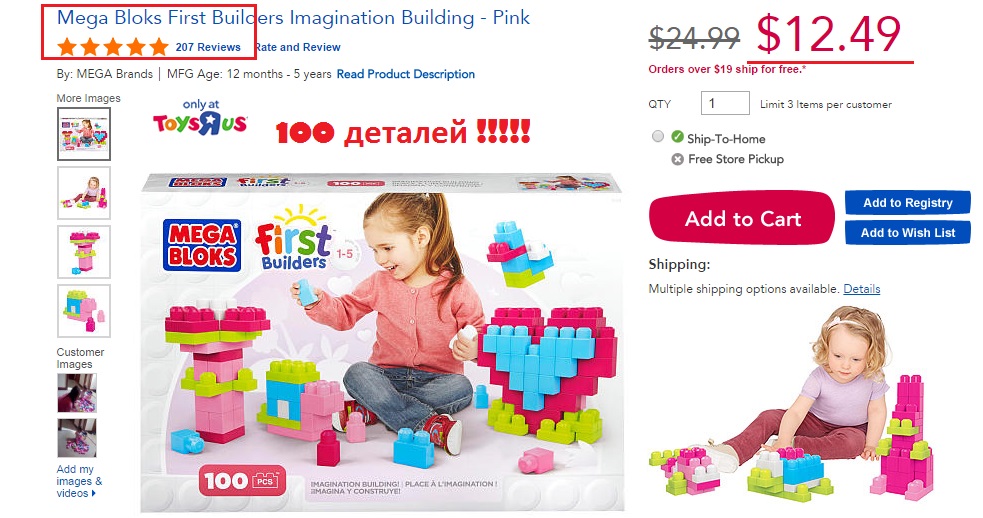Open first customer image thumbnail
This screenshot has width=983, height=518.
coord(76,393)
